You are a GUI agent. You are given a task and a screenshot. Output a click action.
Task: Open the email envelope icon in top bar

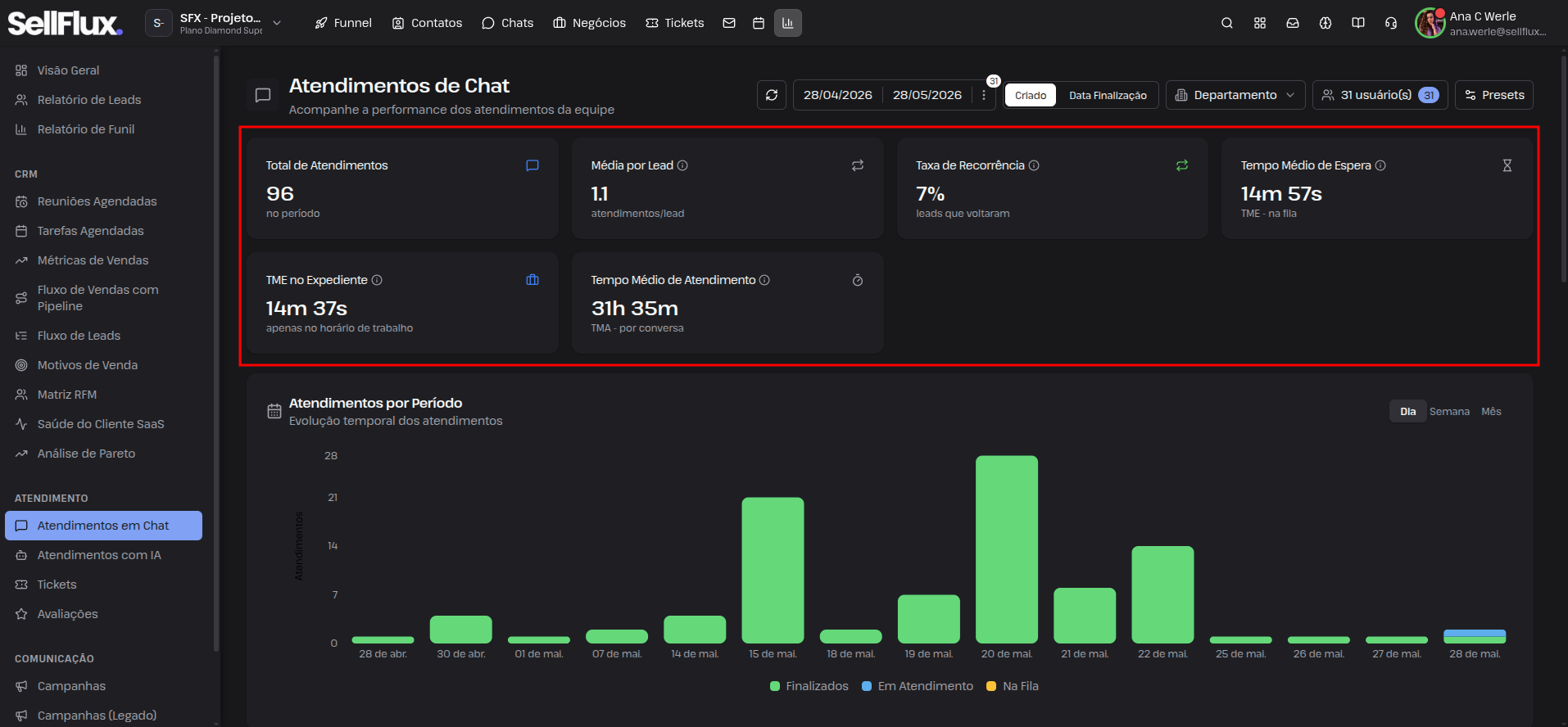[729, 23]
